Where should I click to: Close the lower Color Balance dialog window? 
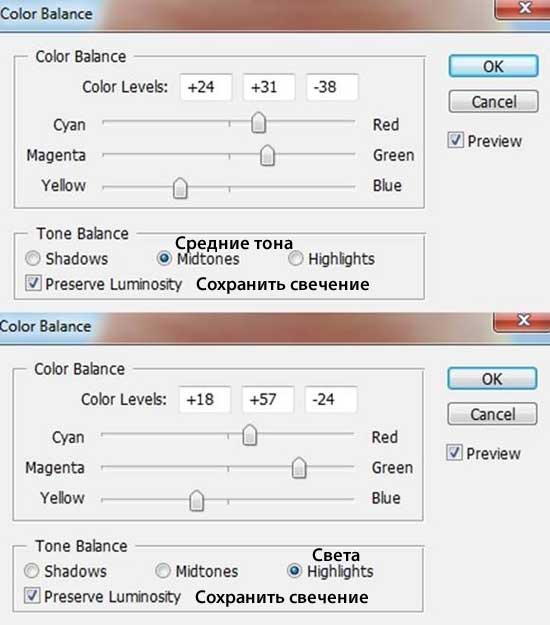(x=524, y=320)
